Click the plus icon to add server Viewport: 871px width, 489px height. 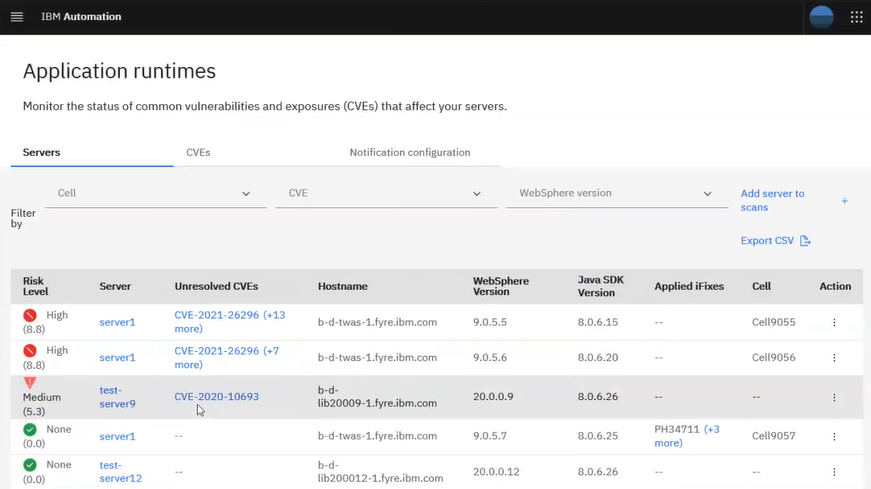pyautogui.click(x=844, y=201)
